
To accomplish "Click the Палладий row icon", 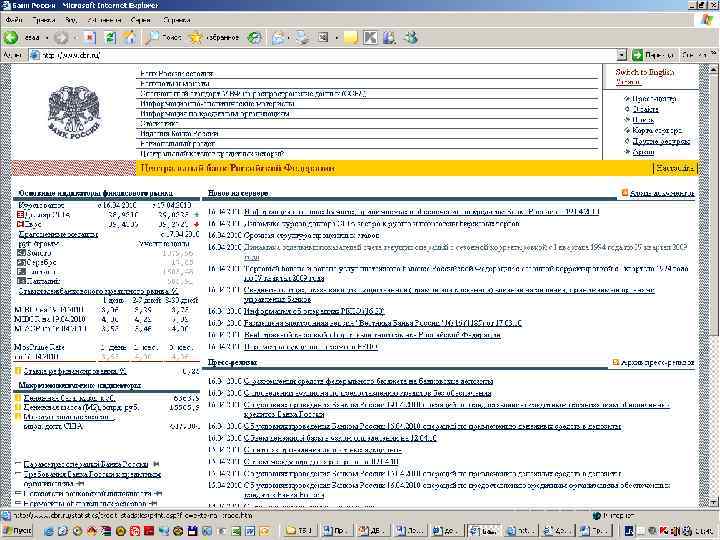I will [x=21, y=281].
